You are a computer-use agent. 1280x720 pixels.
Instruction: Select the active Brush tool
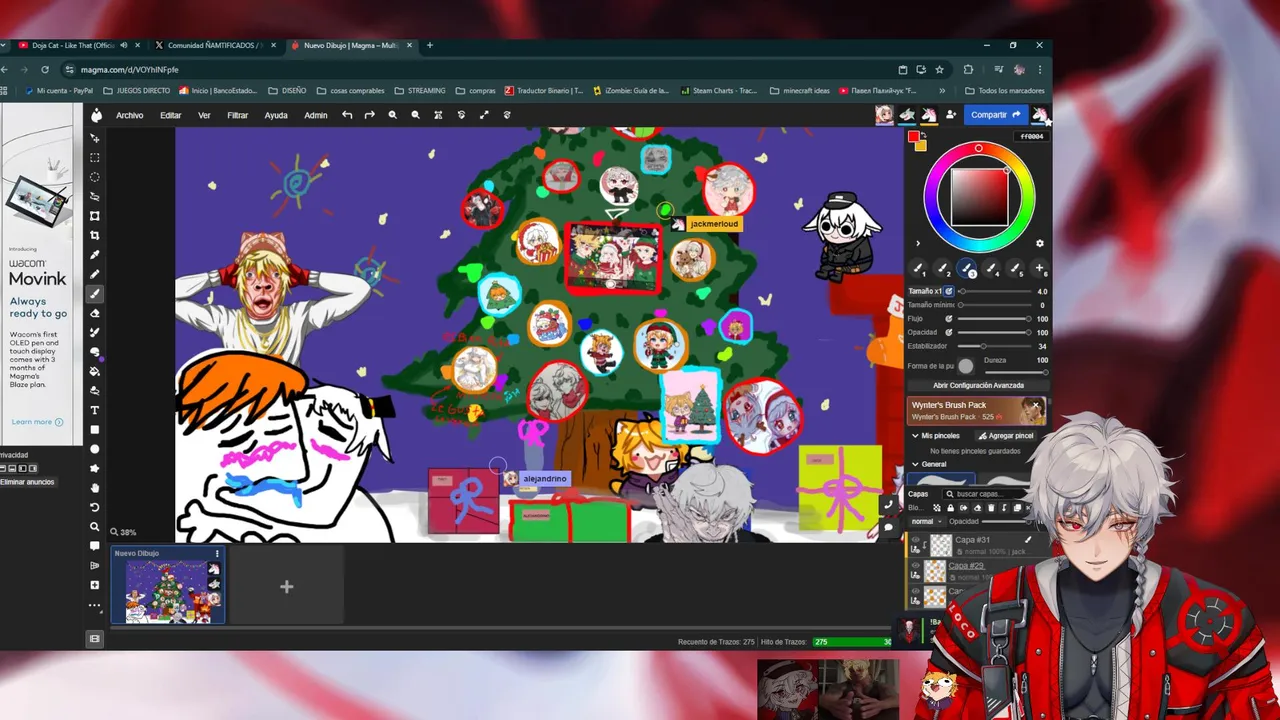coord(95,294)
